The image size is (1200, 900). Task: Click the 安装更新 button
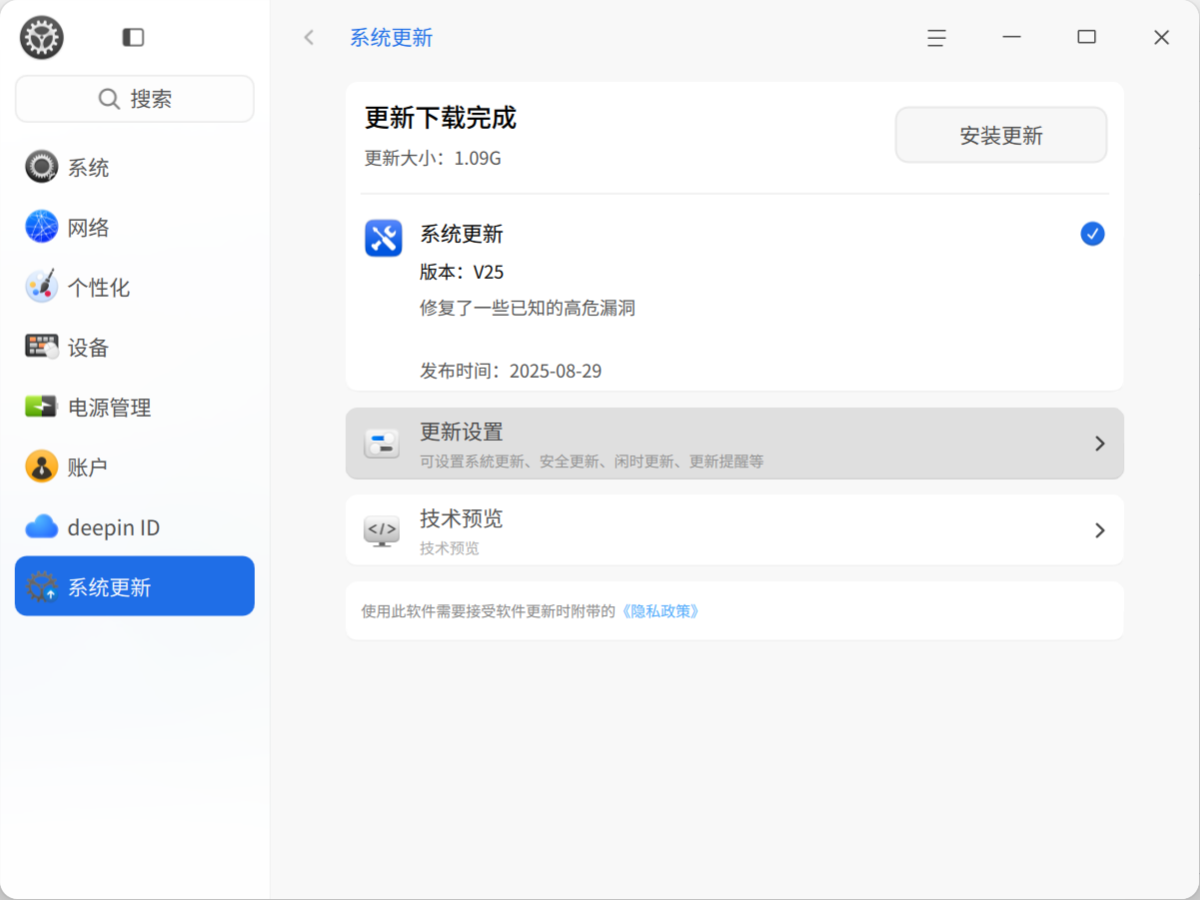1001,135
